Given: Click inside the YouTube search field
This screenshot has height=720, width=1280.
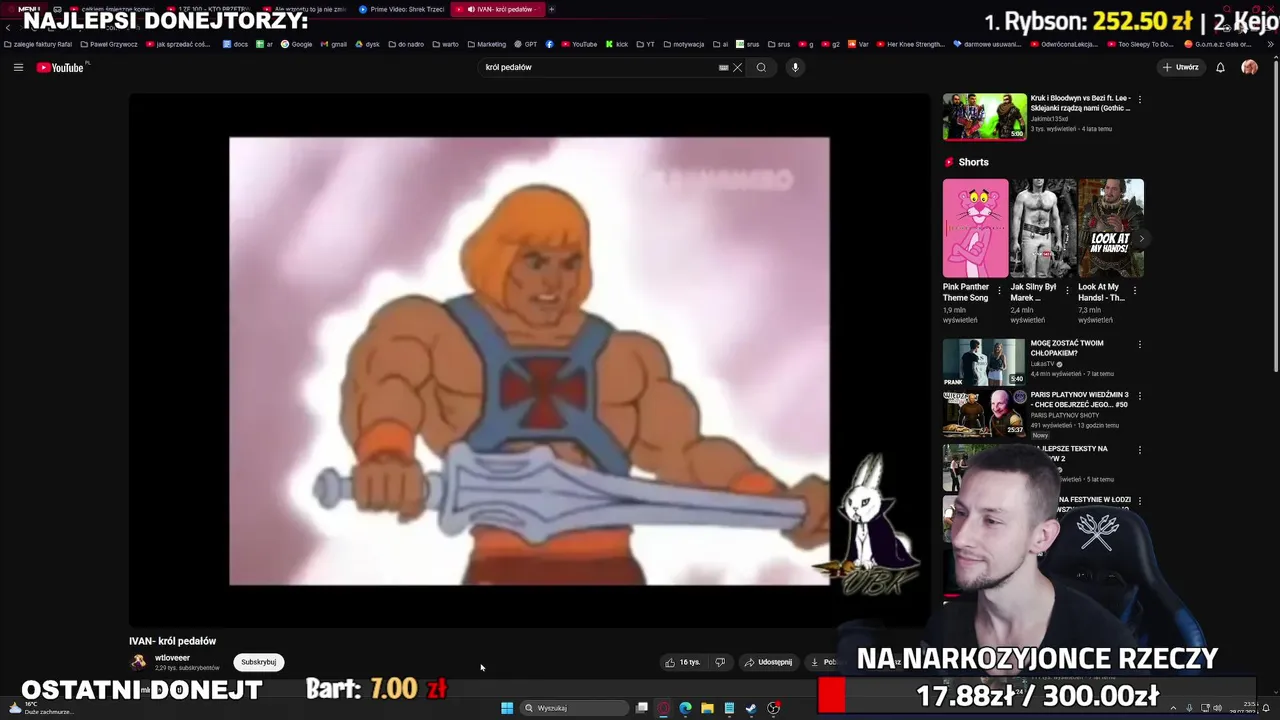Looking at the screenshot, I should 600,67.
